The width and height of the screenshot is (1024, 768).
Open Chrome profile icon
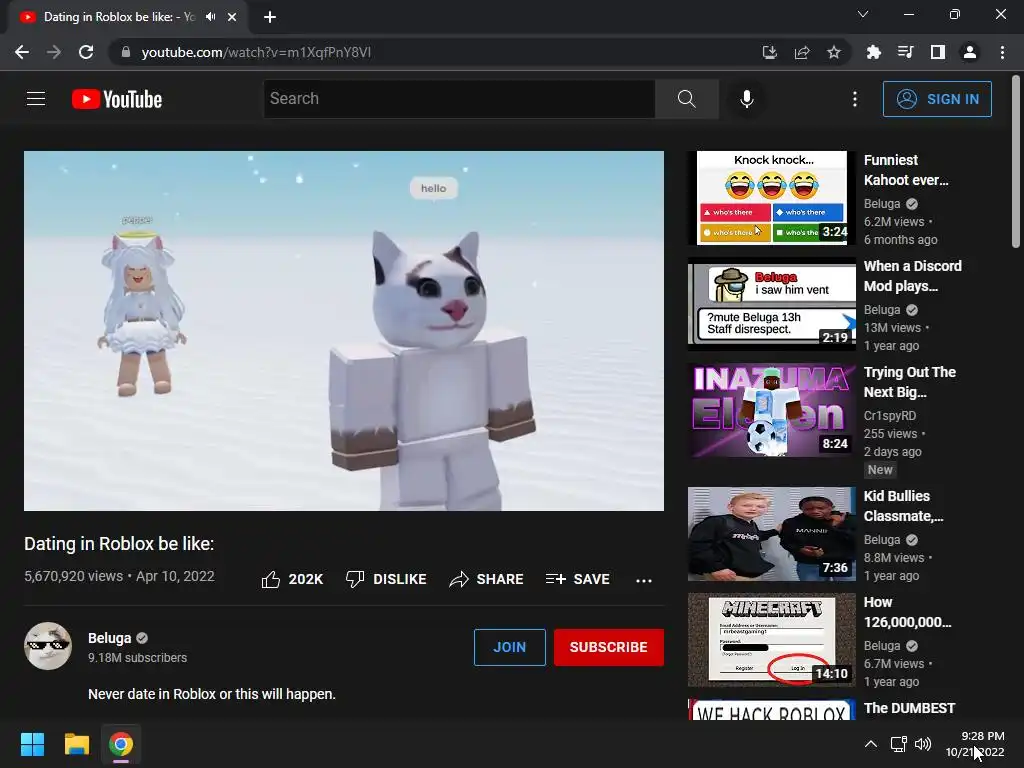970,52
